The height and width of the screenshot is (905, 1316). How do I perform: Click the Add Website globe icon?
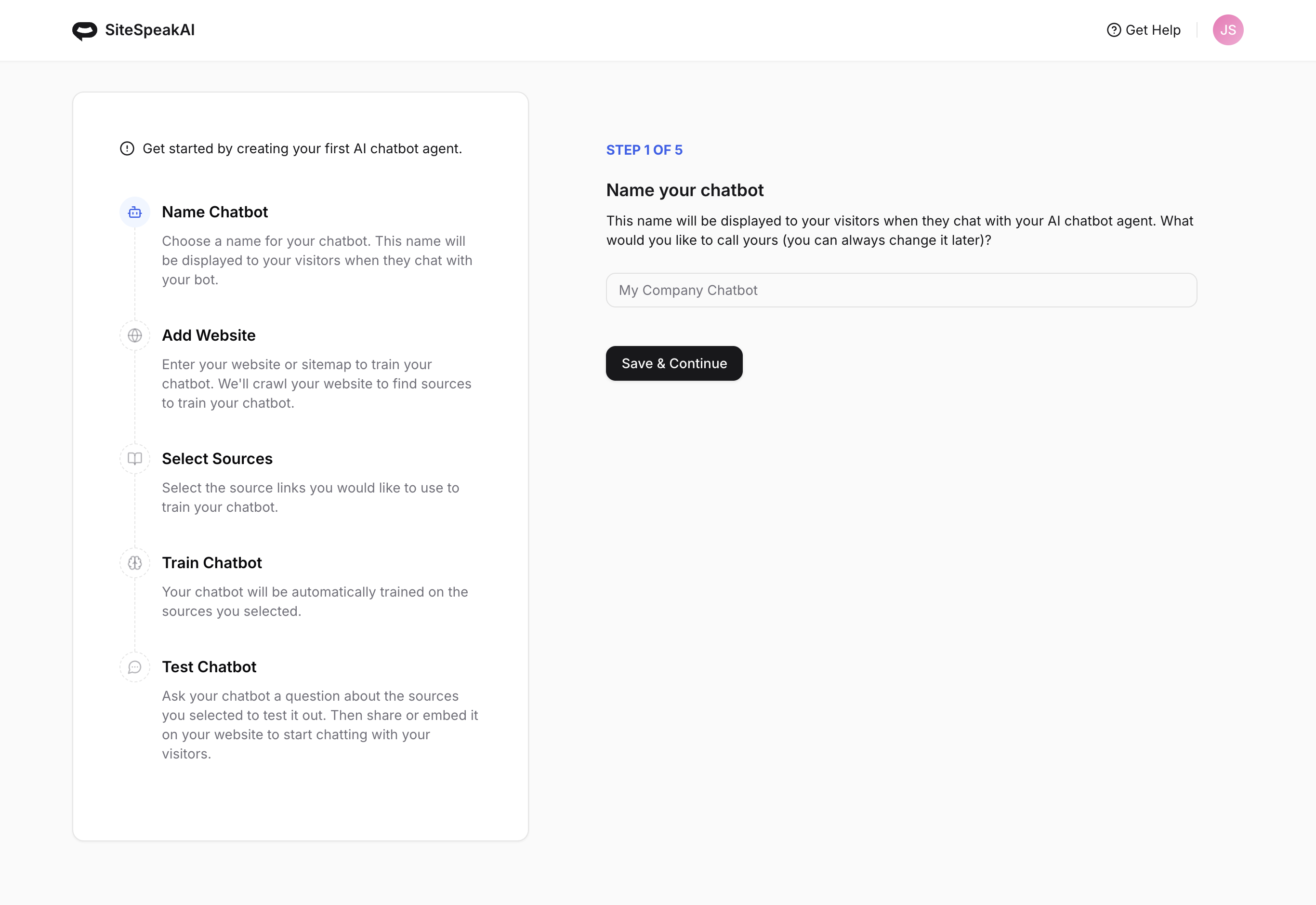pos(134,335)
